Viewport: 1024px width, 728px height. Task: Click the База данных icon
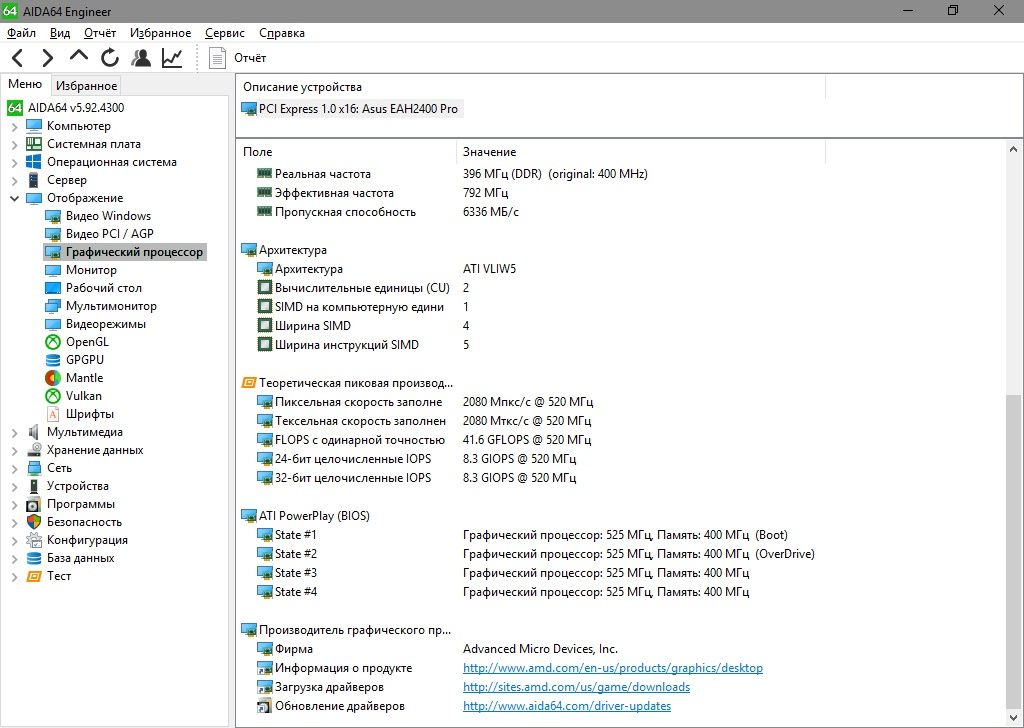point(34,558)
